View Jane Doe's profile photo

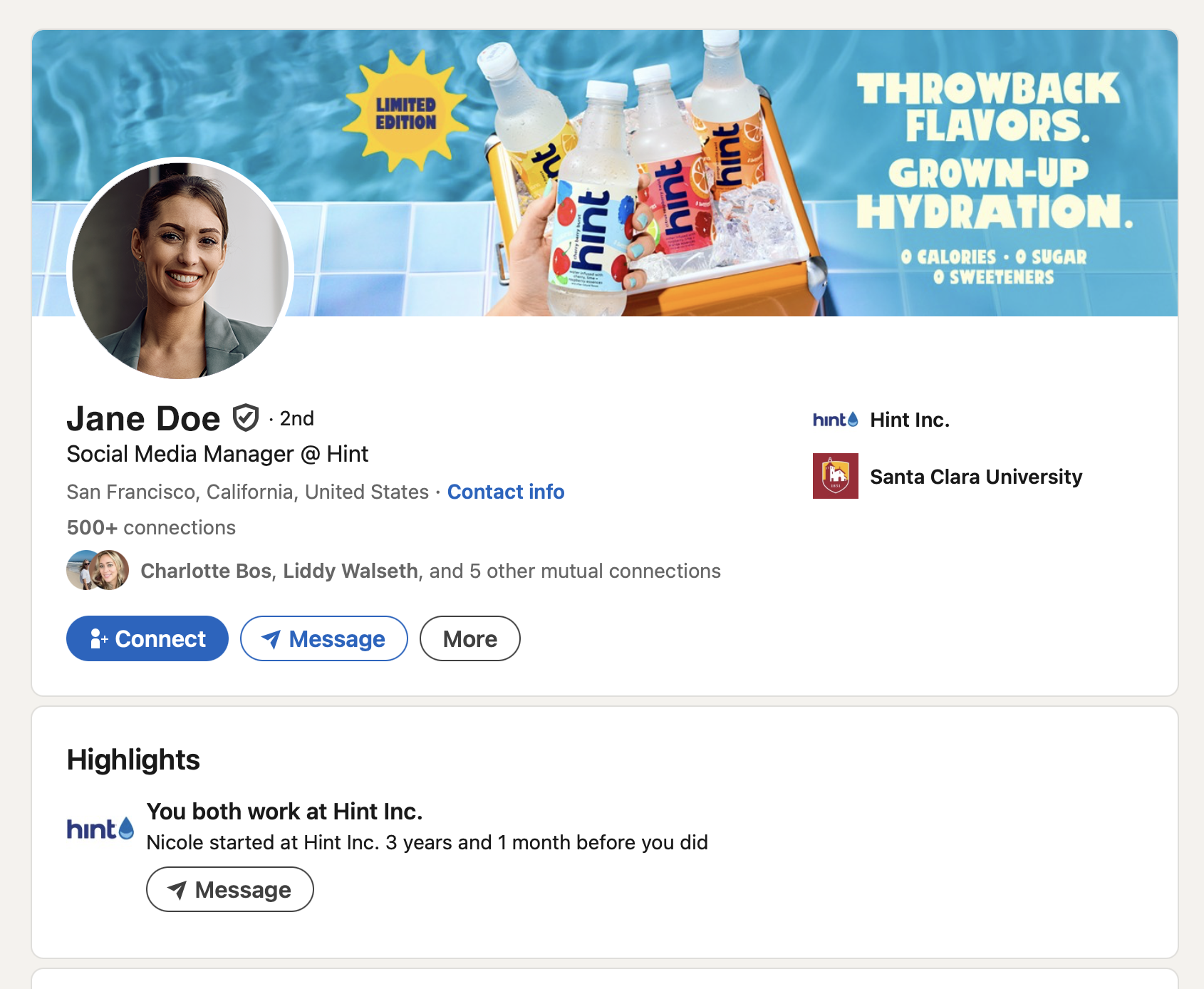(x=180, y=270)
